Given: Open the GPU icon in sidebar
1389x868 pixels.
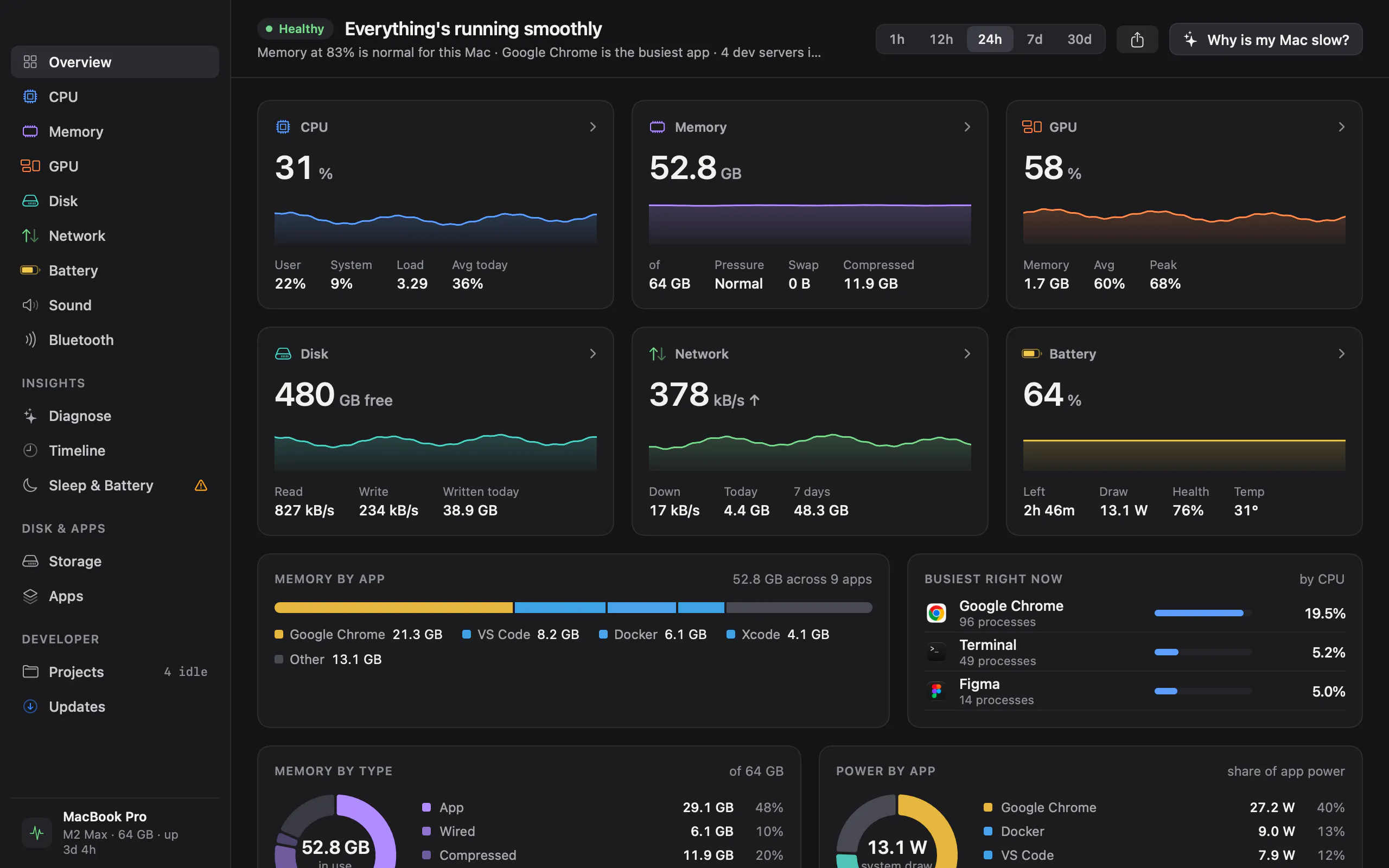Looking at the screenshot, I should coord(30,166).
